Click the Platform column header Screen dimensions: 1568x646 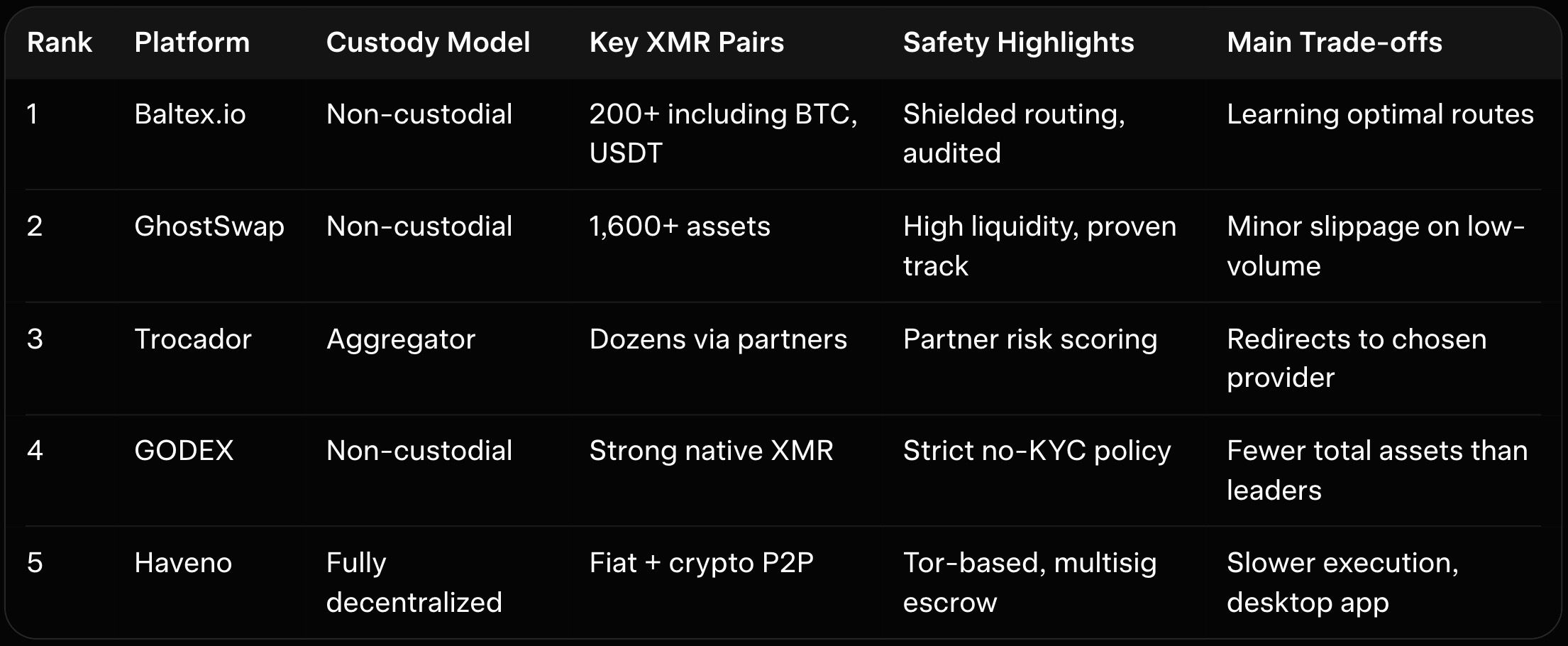point(192,43)
